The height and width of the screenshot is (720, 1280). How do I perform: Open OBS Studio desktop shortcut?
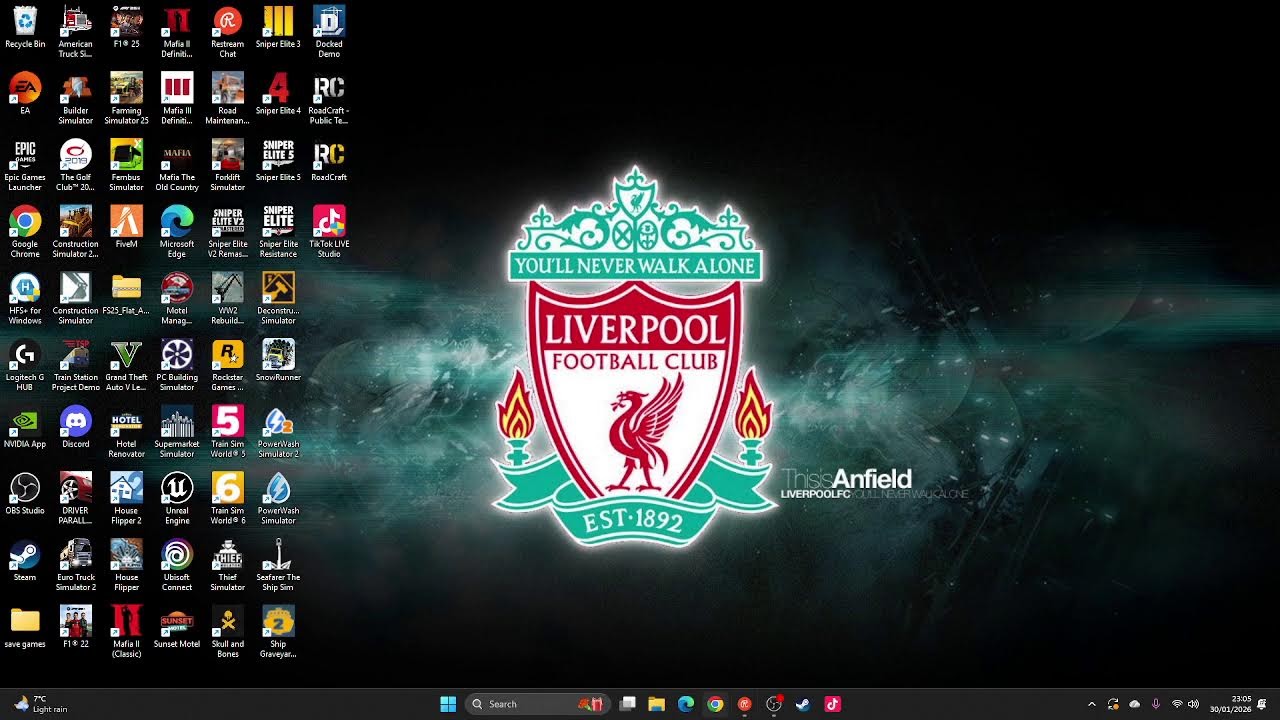tap(25, 494)
